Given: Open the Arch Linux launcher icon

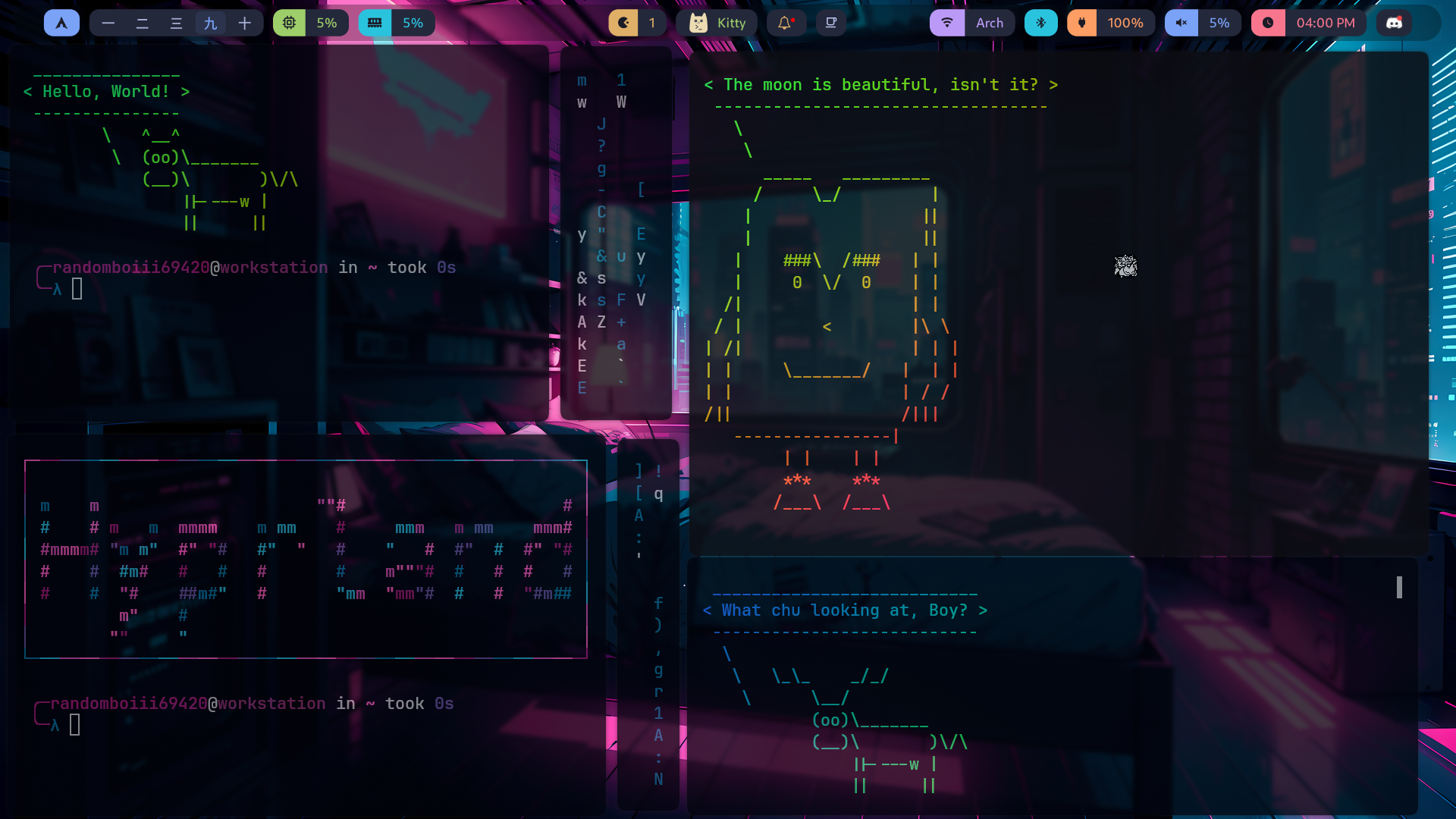Looking at the screenshot, I should (61, 23).
